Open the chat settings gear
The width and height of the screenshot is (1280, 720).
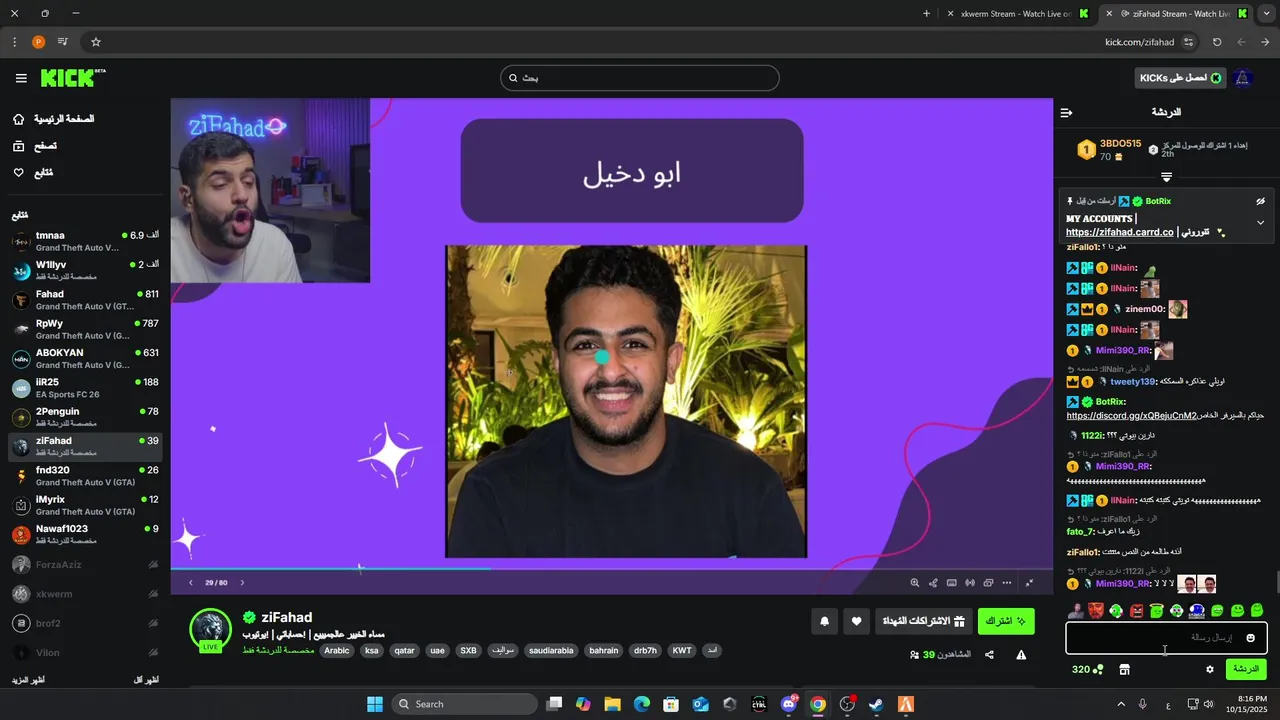(x=1209, y=669)
